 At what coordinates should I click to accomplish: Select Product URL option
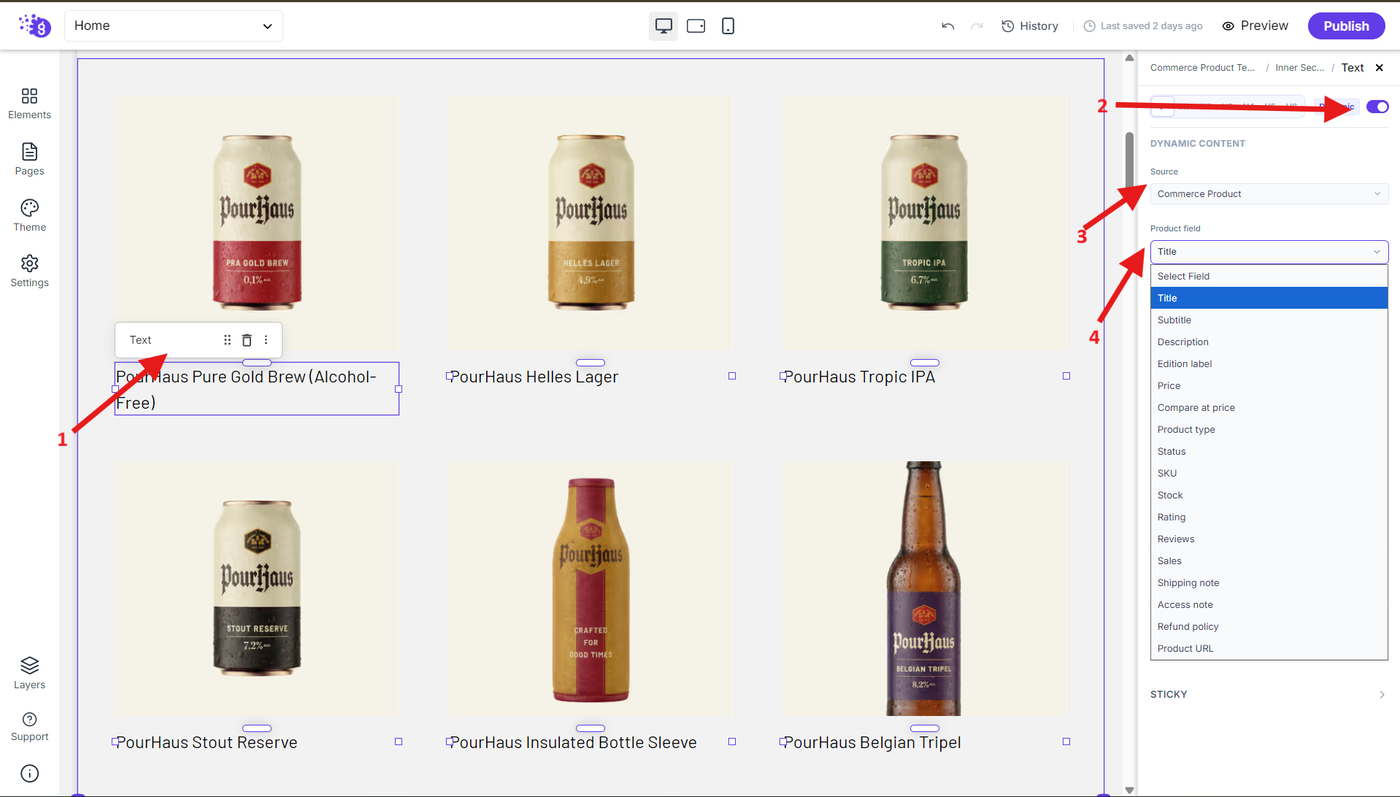[1269, 649]
